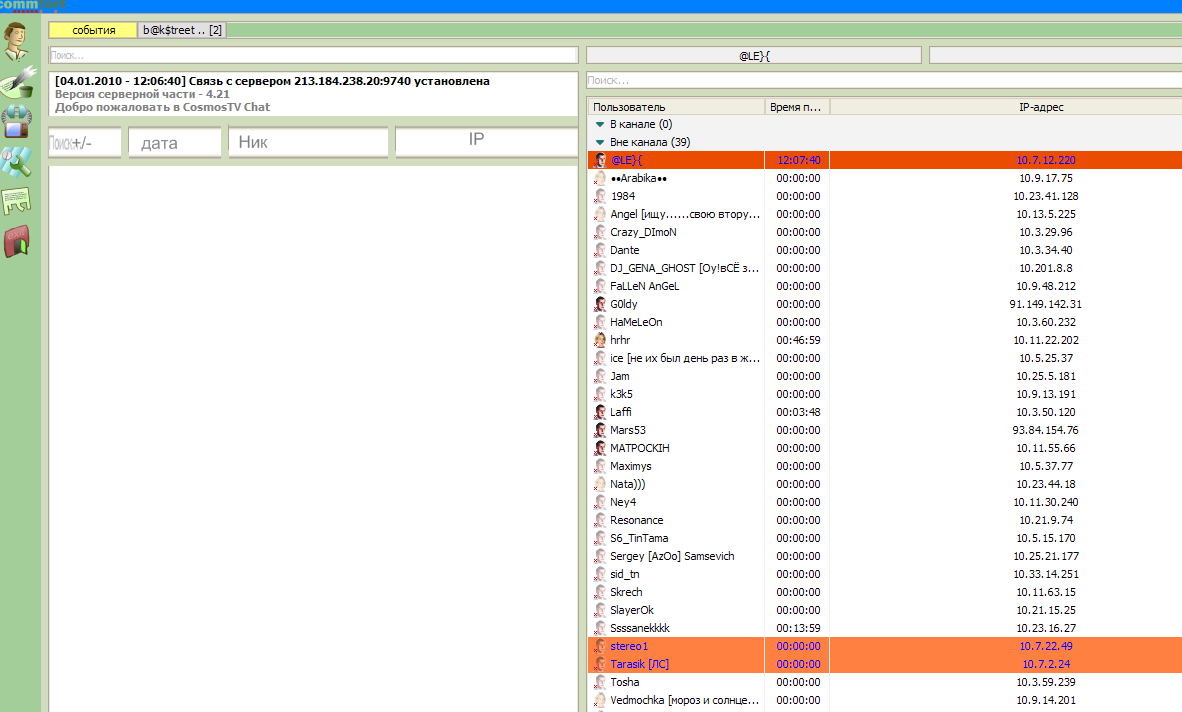This screenshot has height=712, width=1182.
Task: Click the avatar icon beside Mars53
Action: (x=600, y=430)
